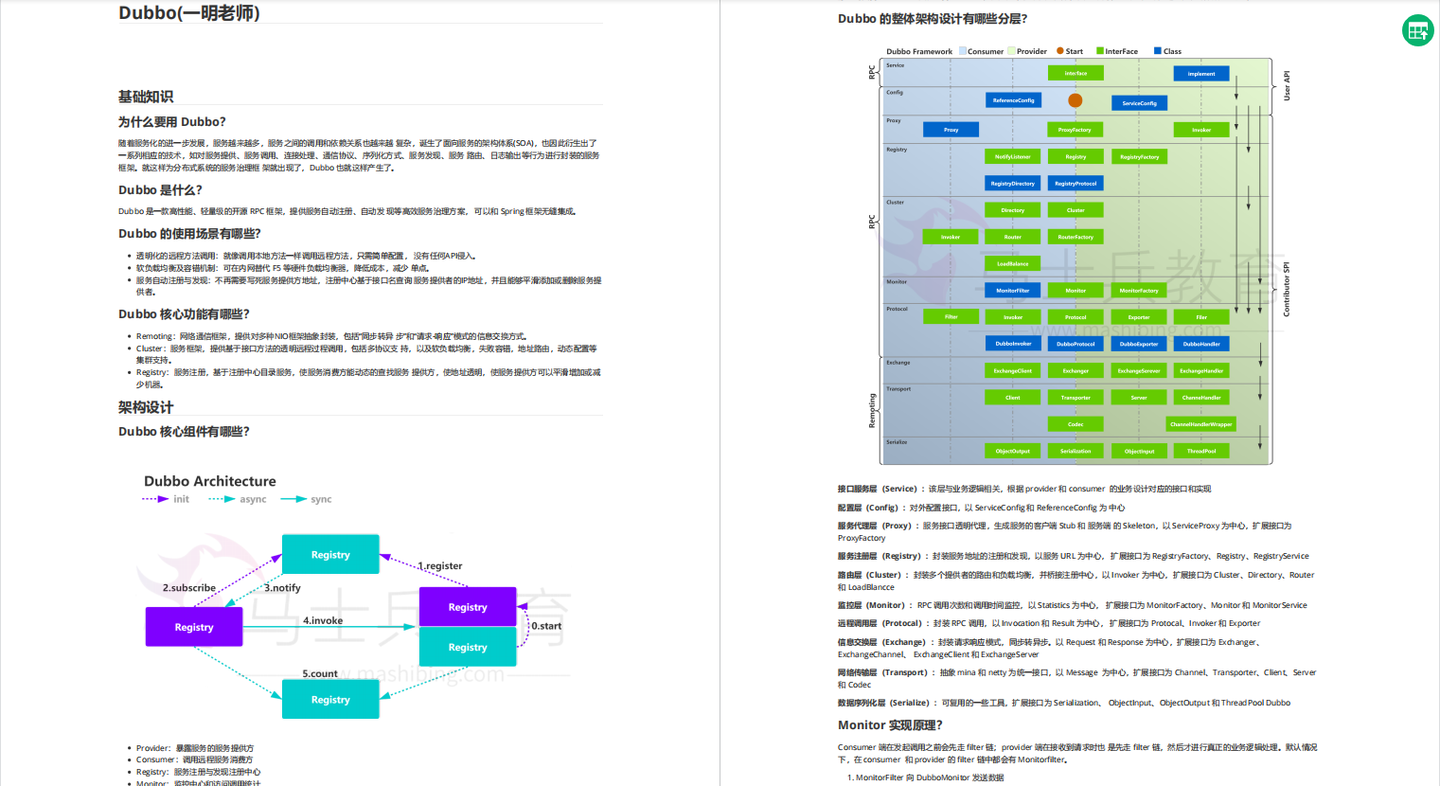Click the blue "Proxy" diagram box
Screen dimensions: 1440x786
951,129
